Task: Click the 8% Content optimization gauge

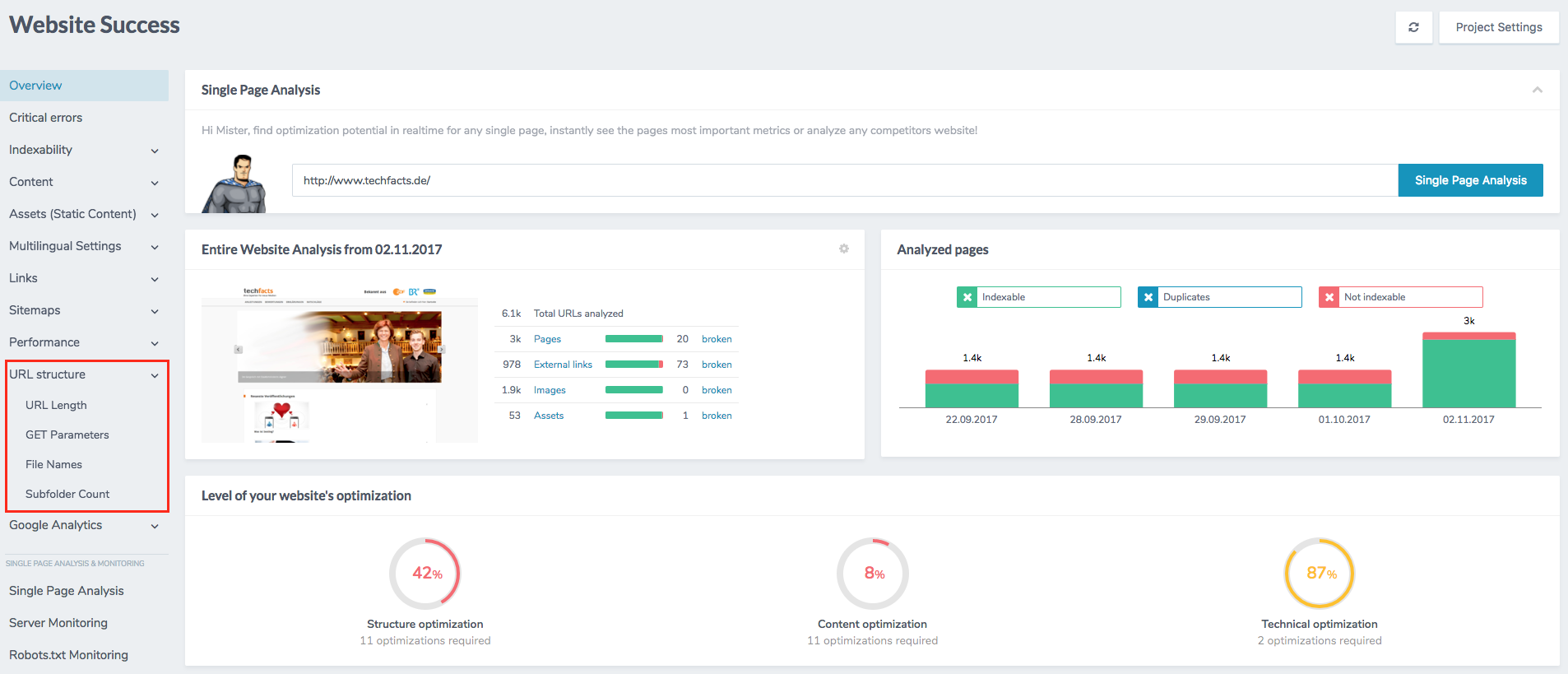Action: [872, 574]
